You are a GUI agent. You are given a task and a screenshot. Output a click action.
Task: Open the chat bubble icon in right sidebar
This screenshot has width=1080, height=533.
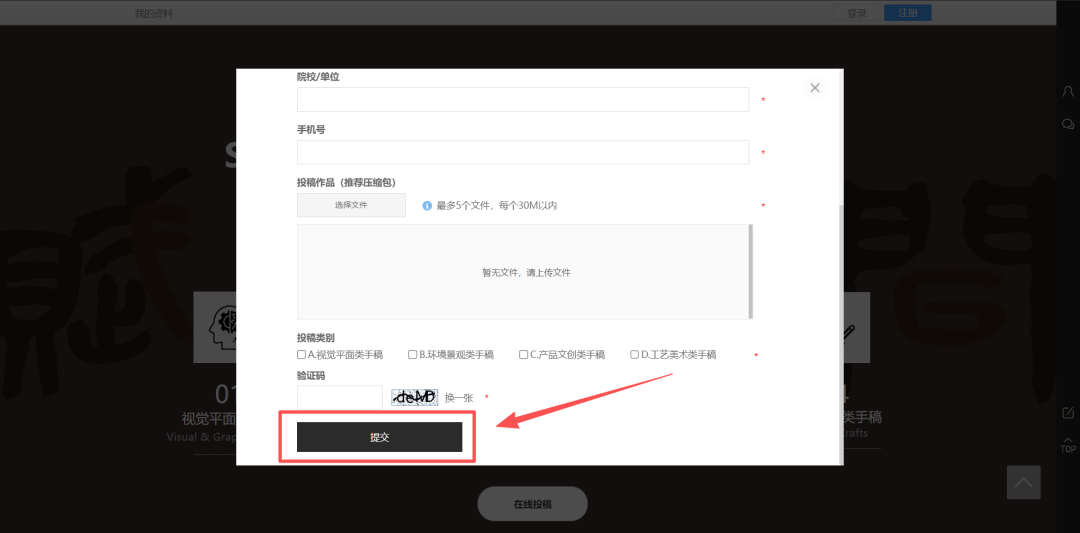(1068, 125)
